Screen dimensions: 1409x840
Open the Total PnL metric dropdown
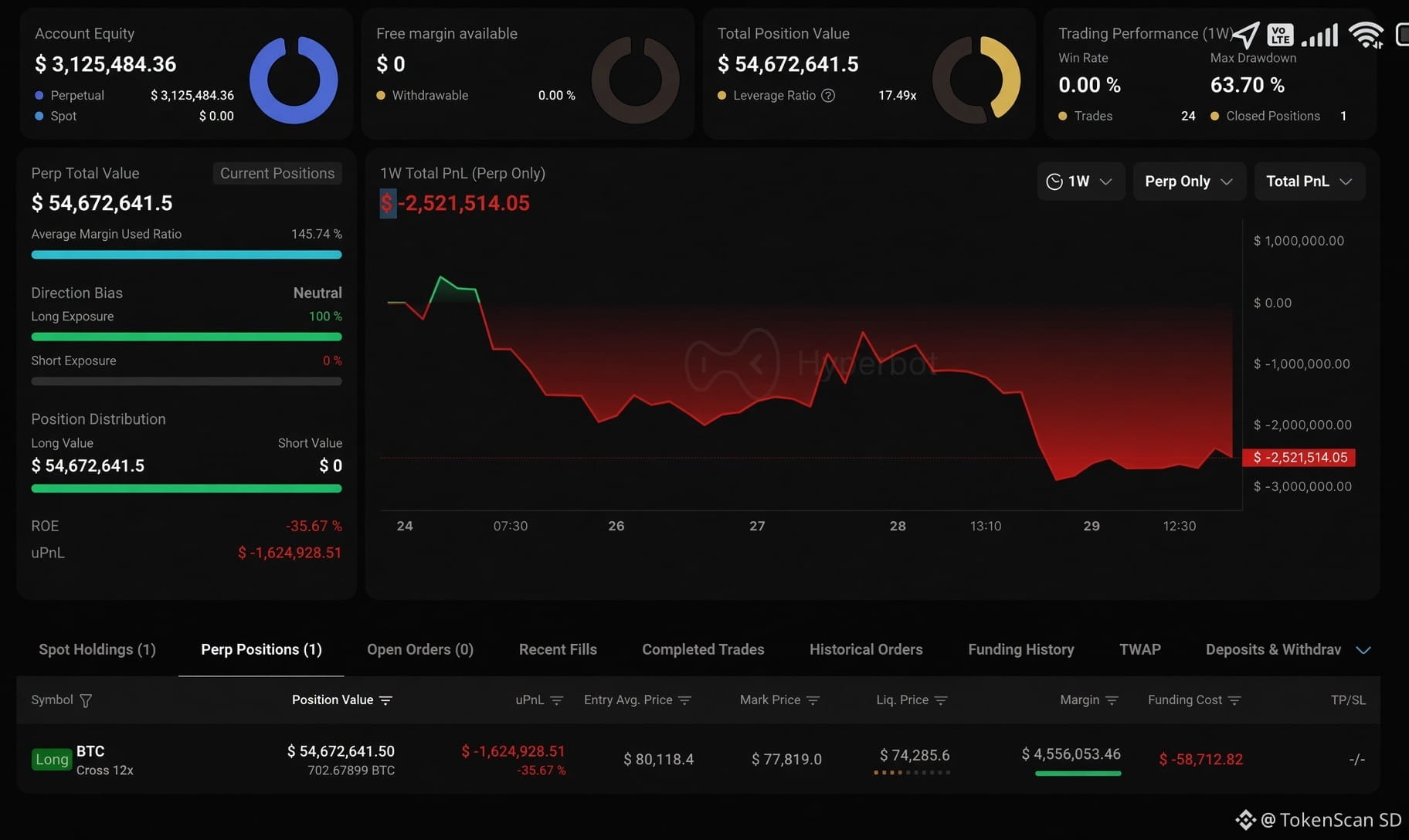[1309, 181]
